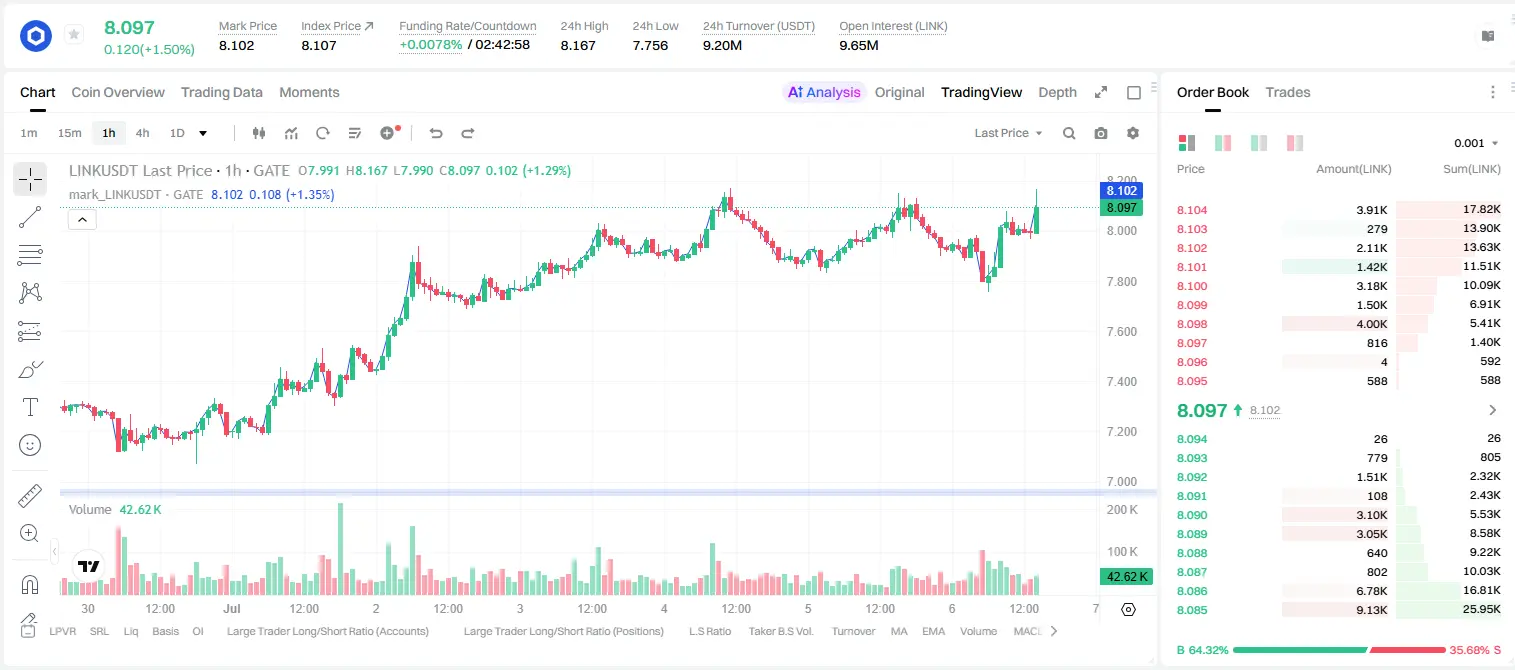The width and height of the screenshot is (1515, 670).
Task: Select the ruler measure tool
Action: (x=30, y=496)
